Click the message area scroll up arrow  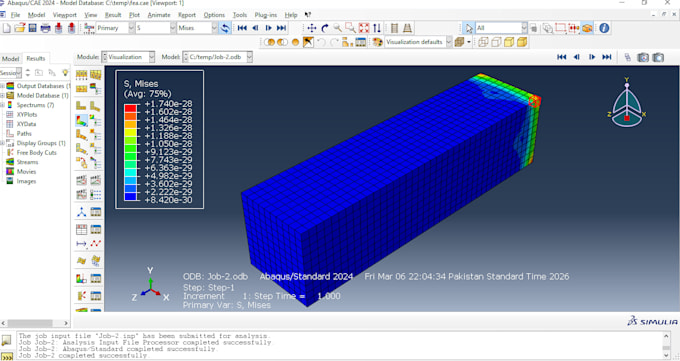click(667, 336)
